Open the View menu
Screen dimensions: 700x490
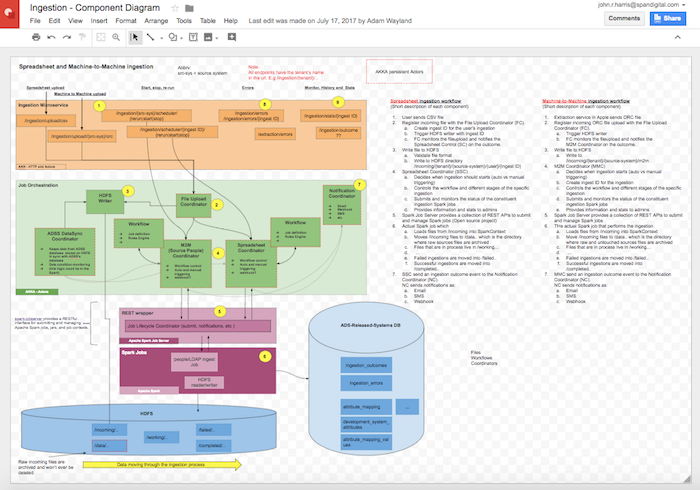click(x=75, y=21)
